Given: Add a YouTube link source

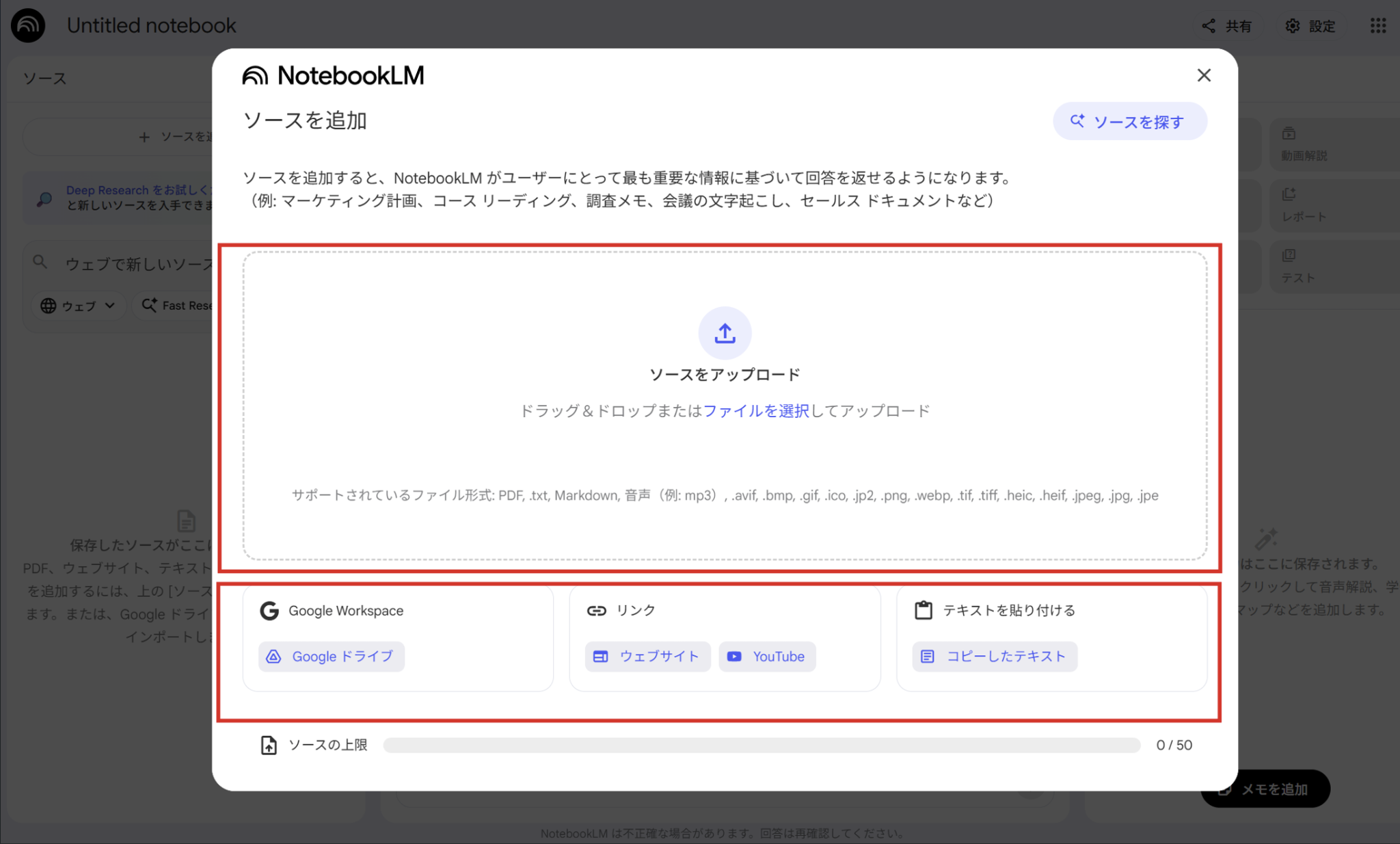Looking at the screenshot, I should (x=767, y=657).
